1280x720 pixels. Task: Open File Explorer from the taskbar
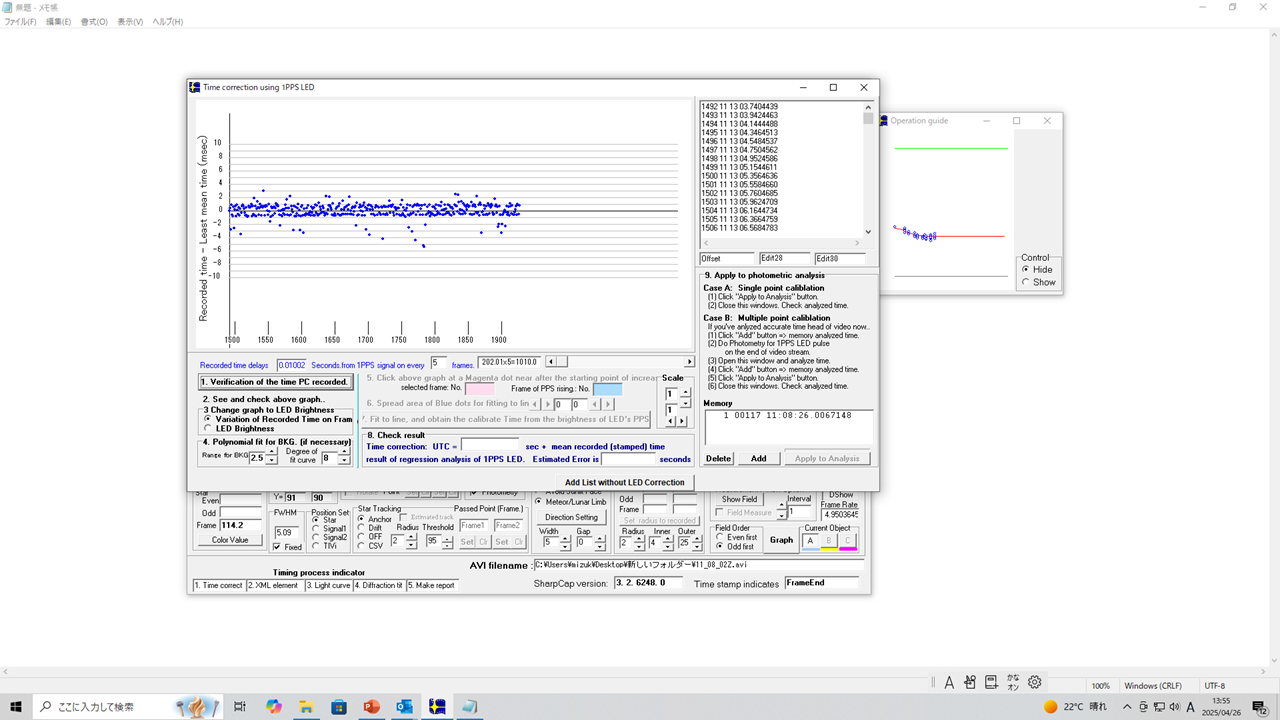[x=306, y=706]
